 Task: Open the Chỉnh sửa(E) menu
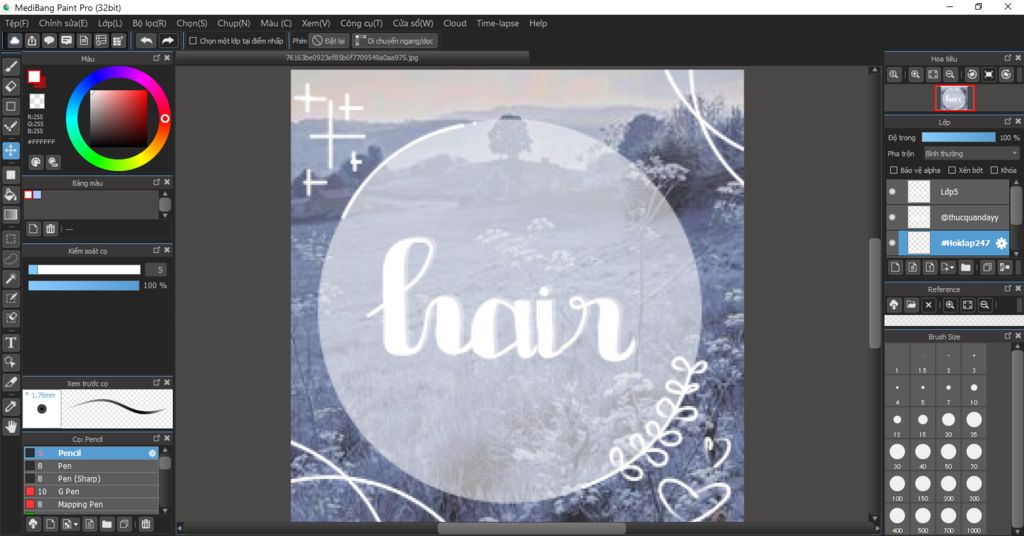(x=63, y=23)
